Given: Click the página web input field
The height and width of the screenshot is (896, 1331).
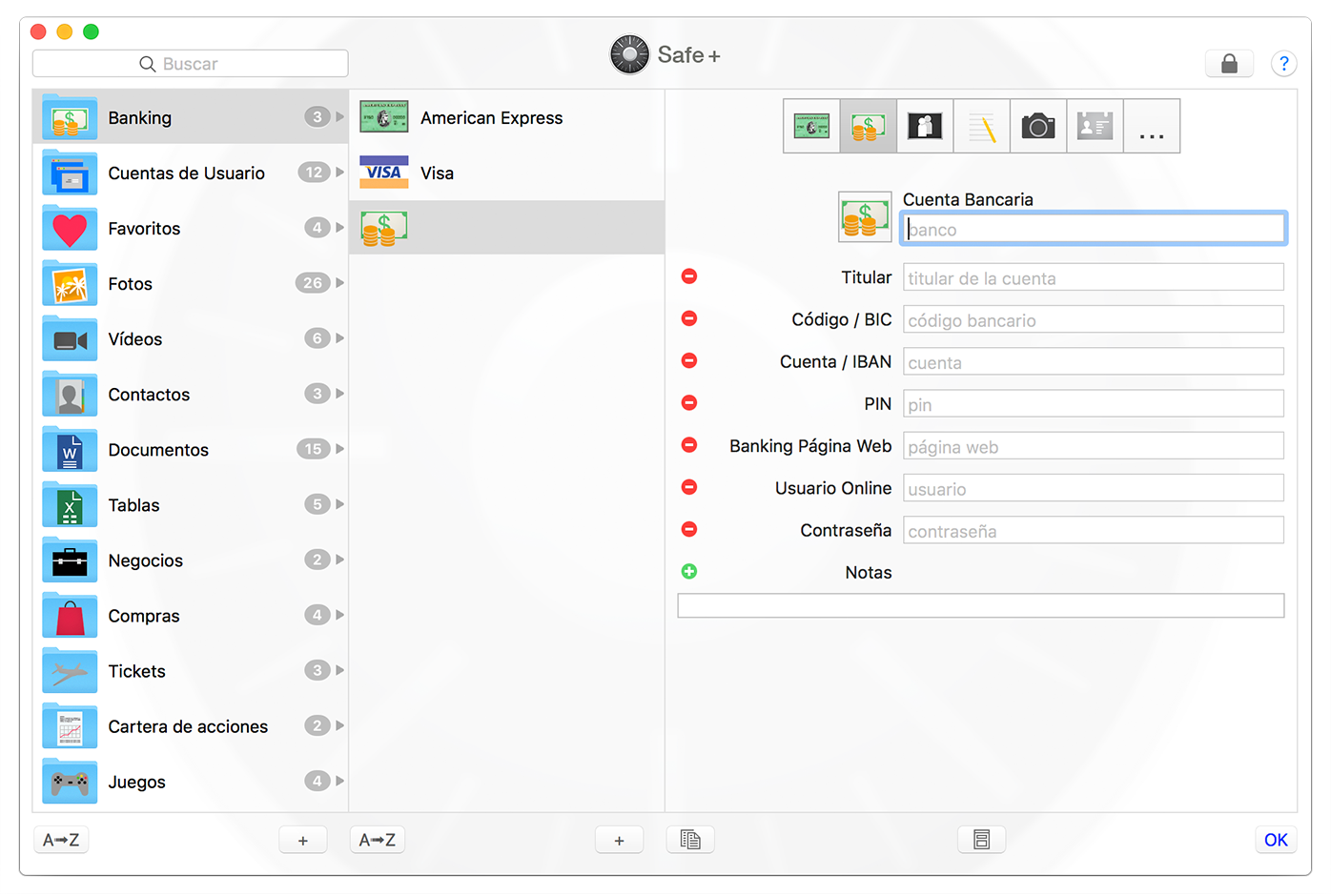Looking at the screenshot, I should 1094,446.
